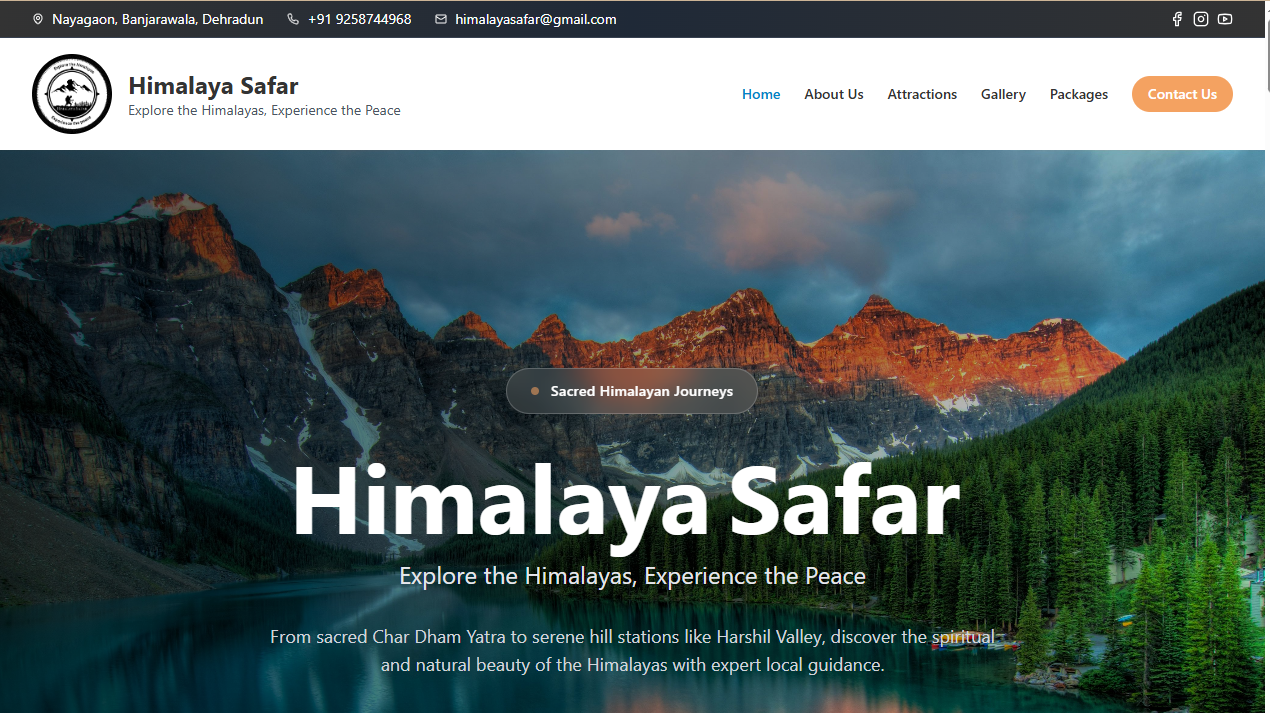Click the phone number +91 9258744968
The image size is (1270, 713).
(x=360, y=19)
